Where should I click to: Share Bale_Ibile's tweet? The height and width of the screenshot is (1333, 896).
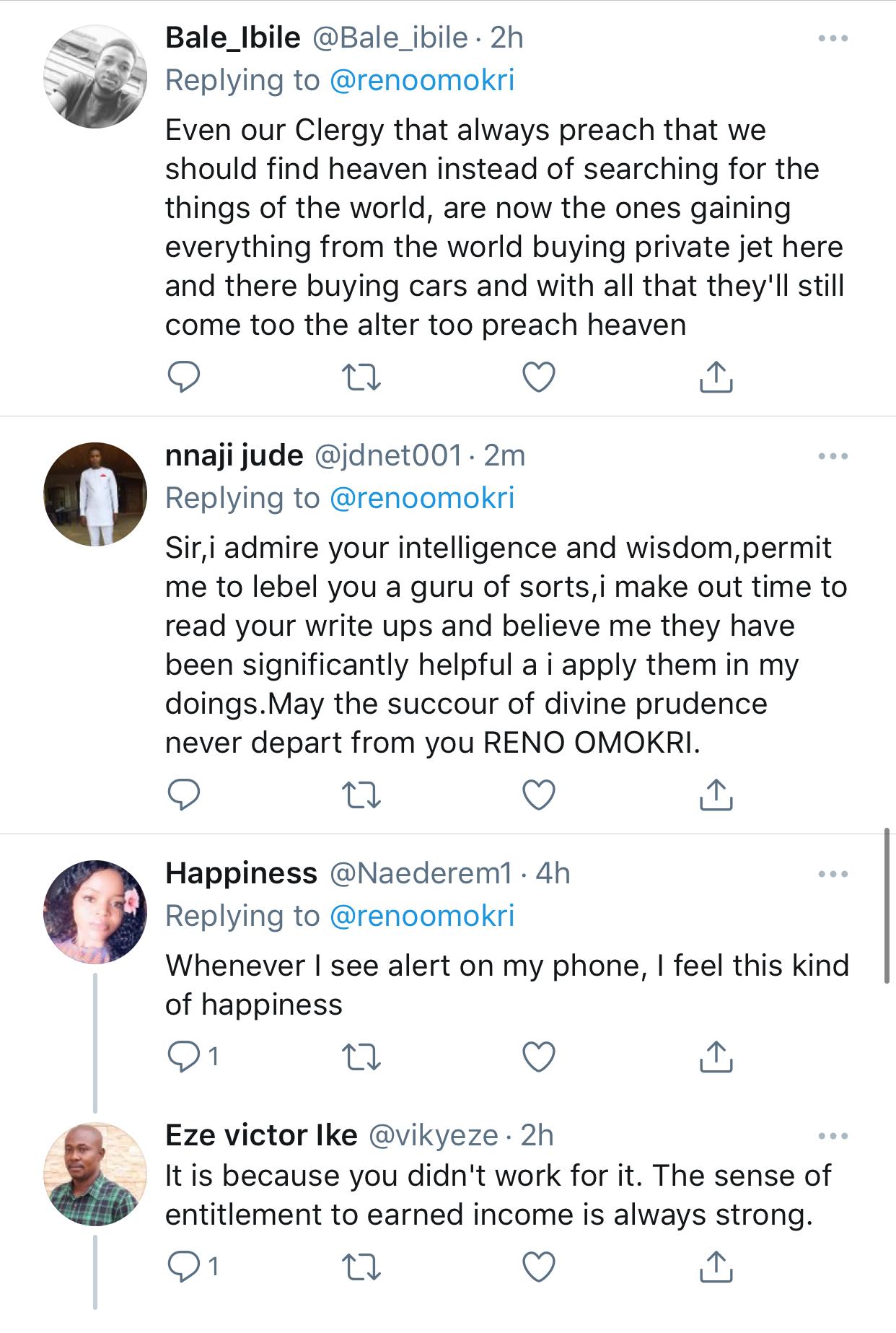pyautogui.click(x=716, y=377)
